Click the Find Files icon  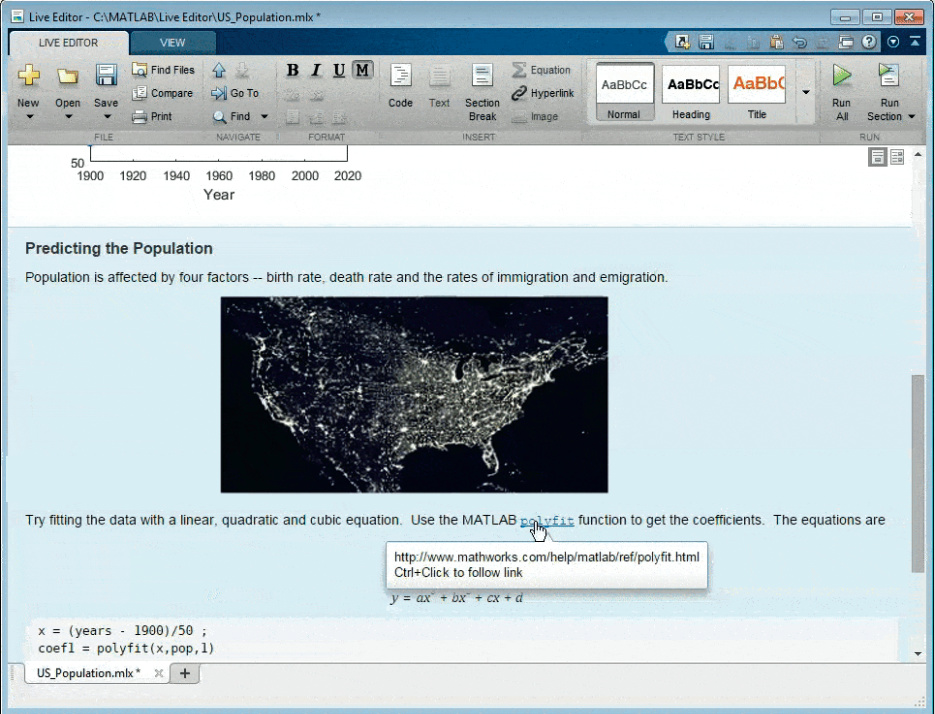click(x=141, y=70)
